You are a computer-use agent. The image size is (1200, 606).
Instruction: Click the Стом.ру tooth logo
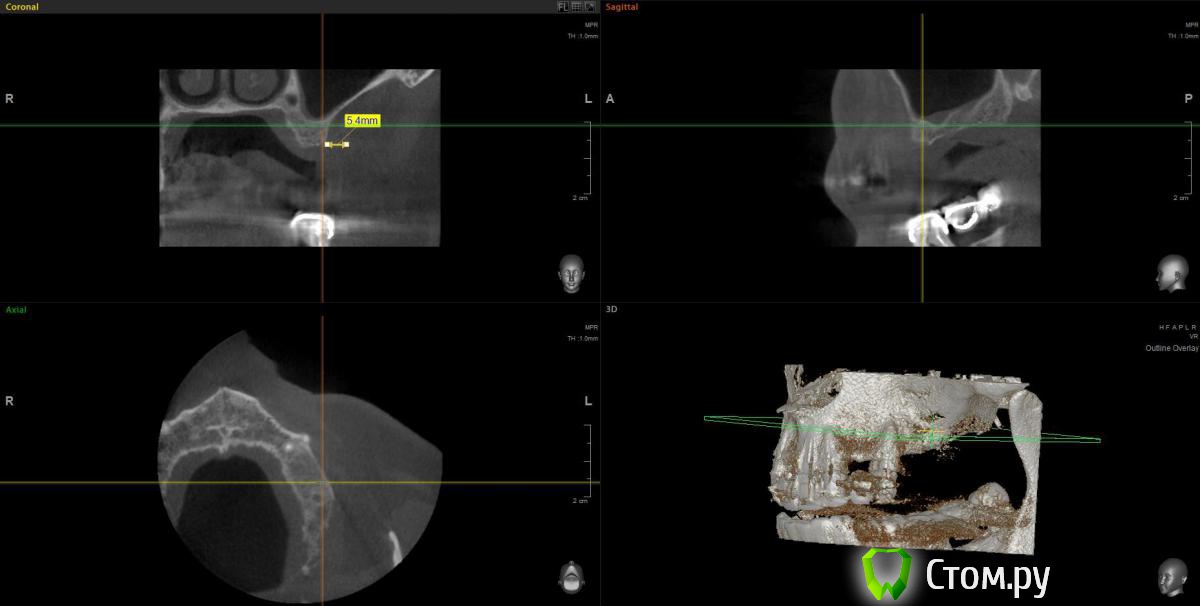(x=885, y=575)
